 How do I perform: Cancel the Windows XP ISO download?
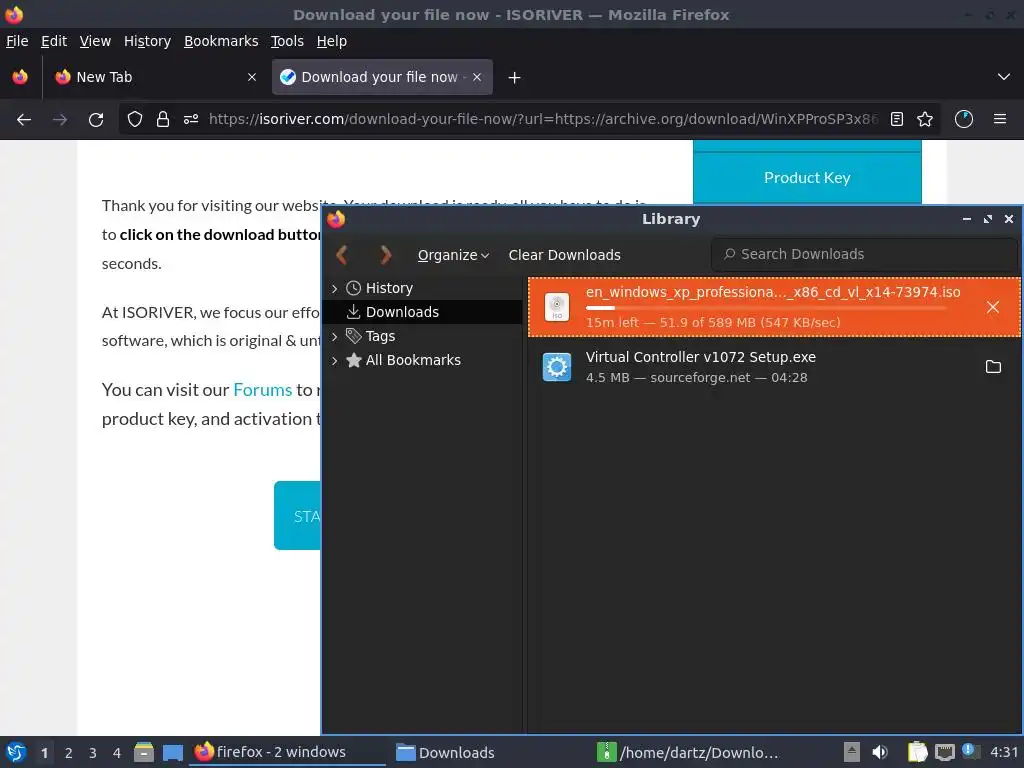tap(993, 307)
